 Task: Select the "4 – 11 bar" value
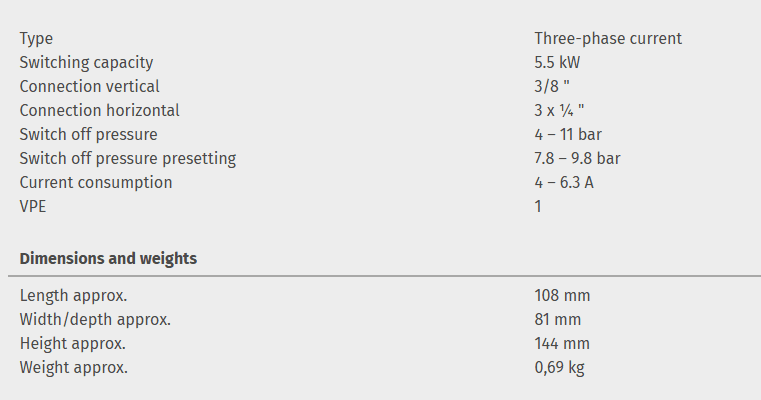pyautogui.click(x=568, y=135)
